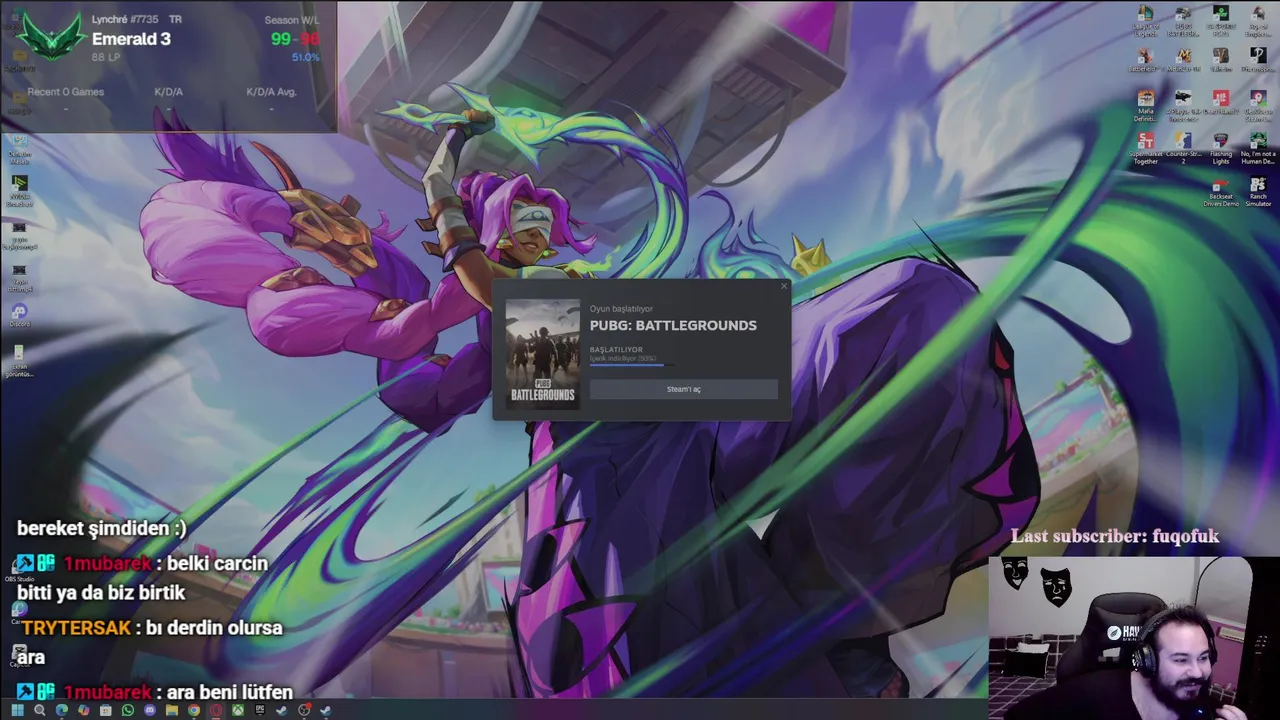Open Copilot from the taskbar
This screenshot has height=720, width=1280.
[84, 710]
